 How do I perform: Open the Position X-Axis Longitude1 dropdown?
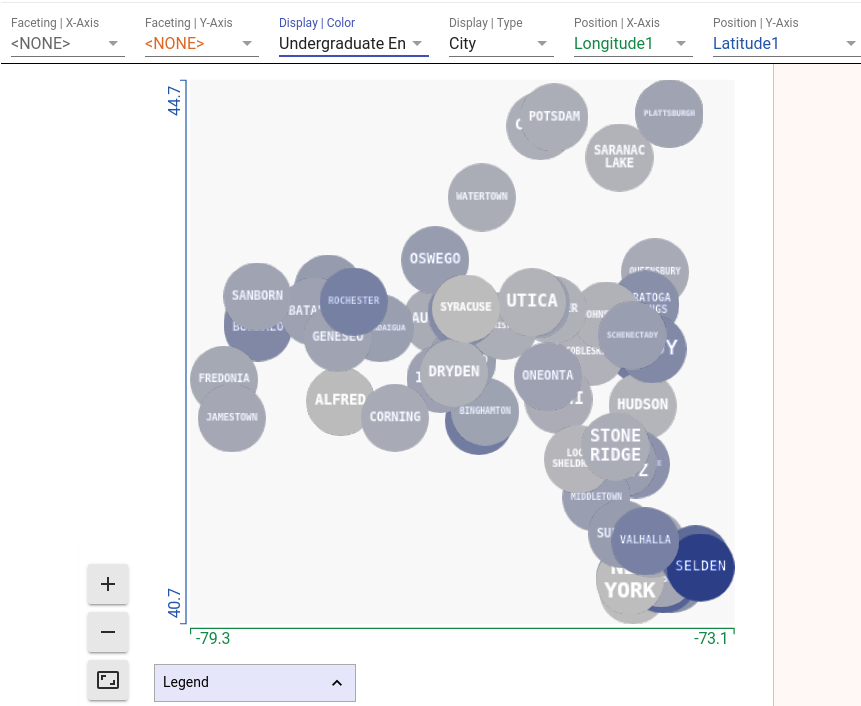[x=633, y=43]
